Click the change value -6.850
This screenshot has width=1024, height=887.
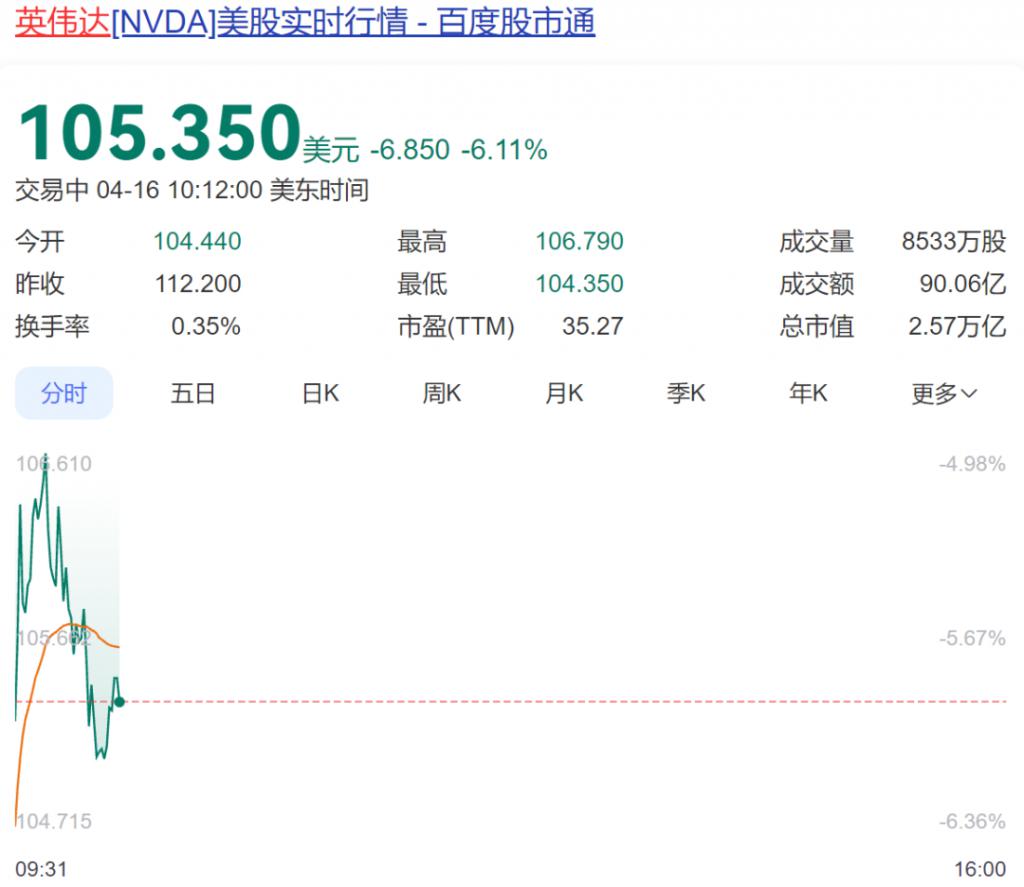410,150
